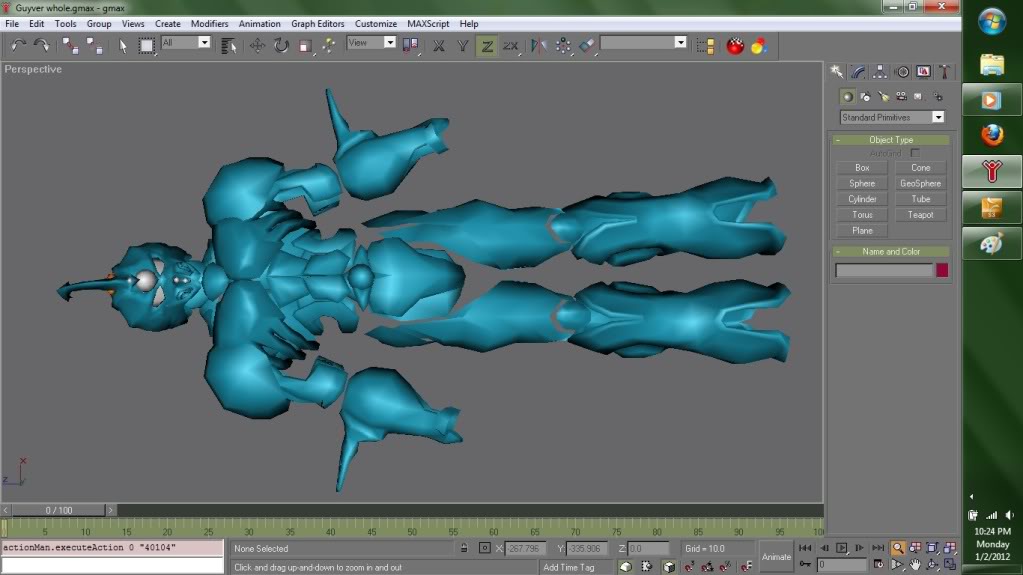The image size is (1023, 575).
Task: Open the selection filter 'All' dropdown
Action: 204,42
